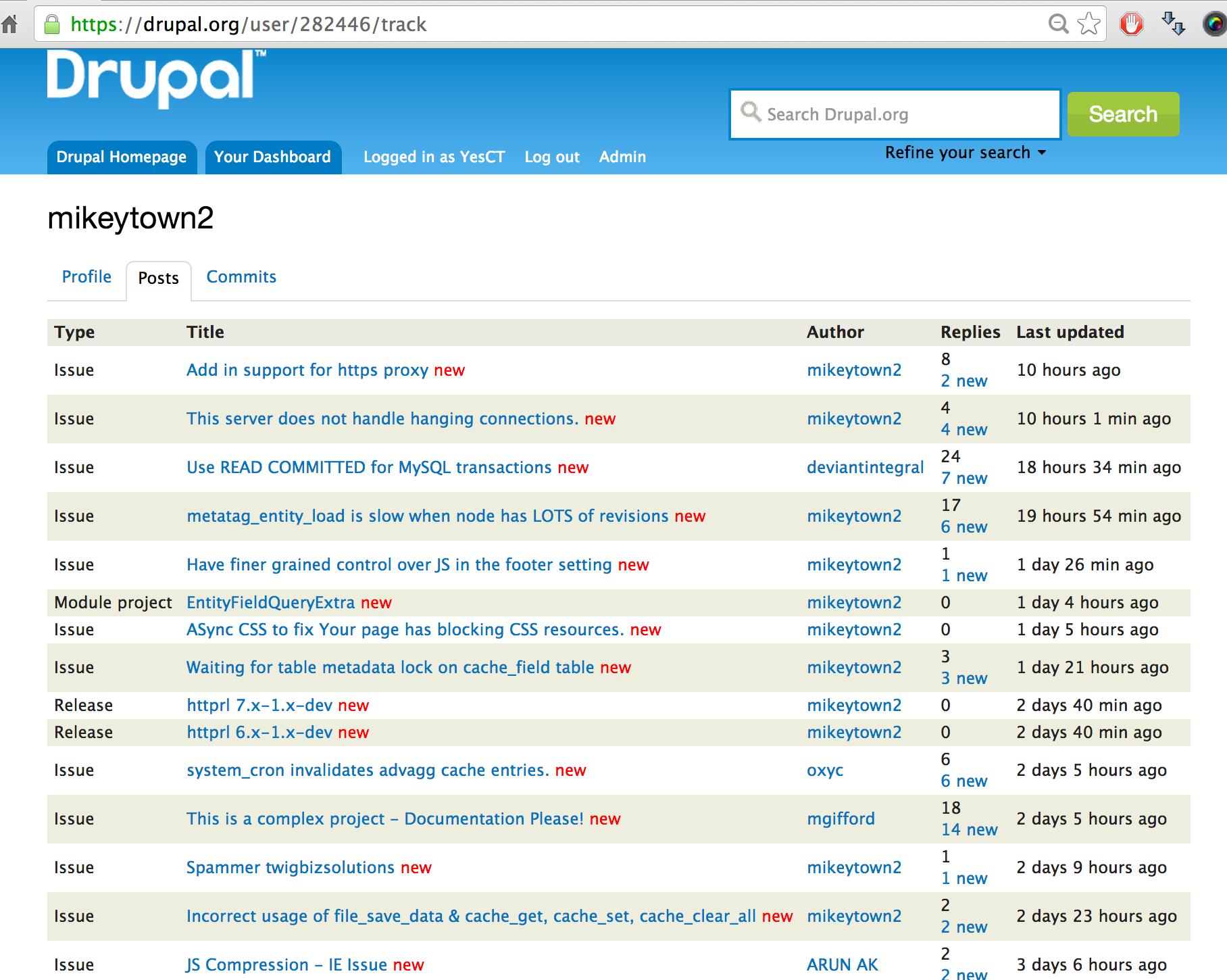This screenshot has height=980, width=1227.
Task: Click the '18 hours 34 min ago' timestamp
Action: pos(1099,468)
